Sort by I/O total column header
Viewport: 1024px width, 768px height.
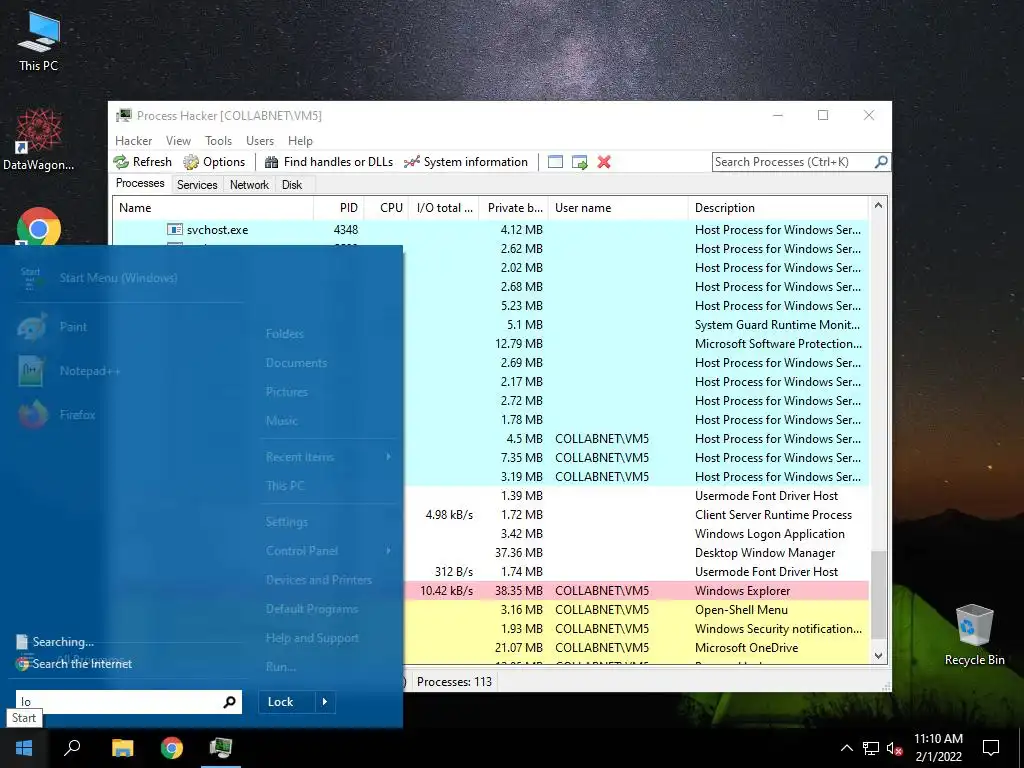point(443,208)
